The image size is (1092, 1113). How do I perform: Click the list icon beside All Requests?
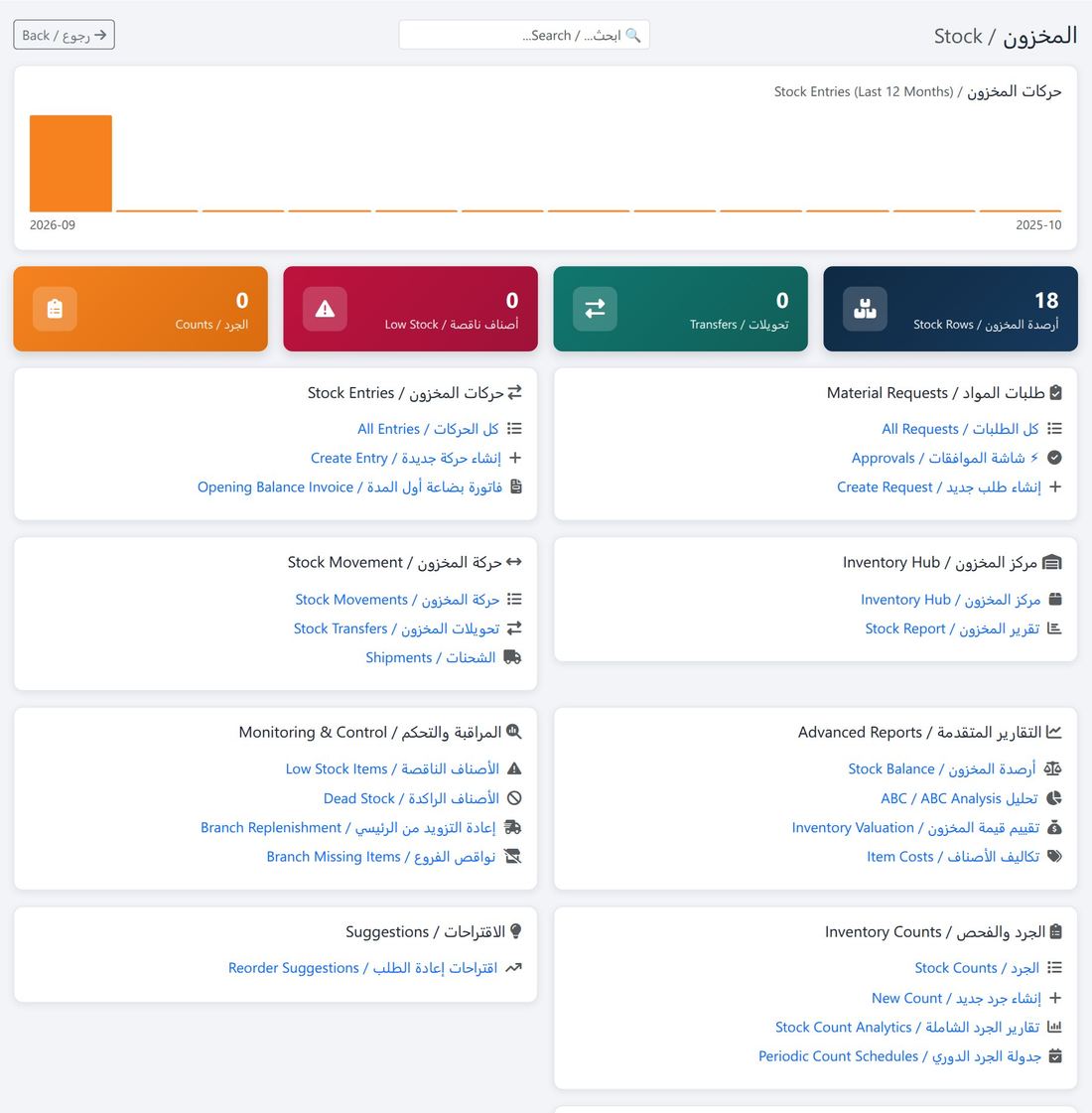1055,429
